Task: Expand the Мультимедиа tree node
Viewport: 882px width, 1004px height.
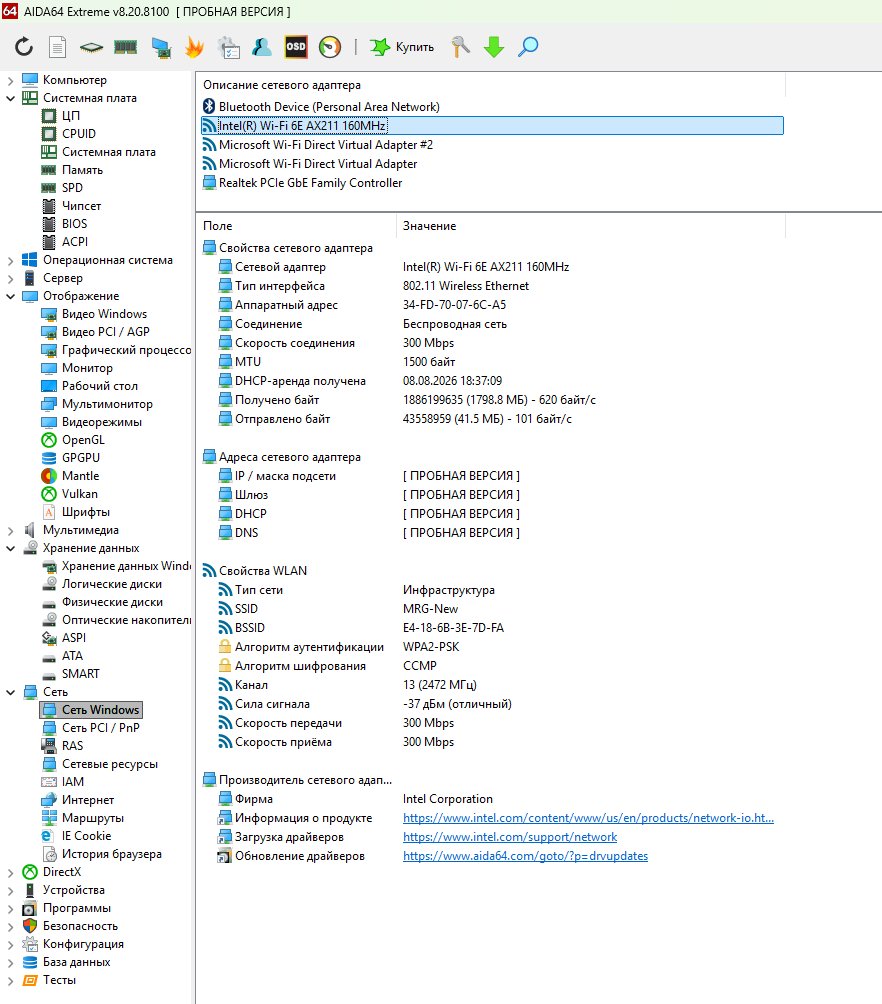Action: [x=10, y=531]
